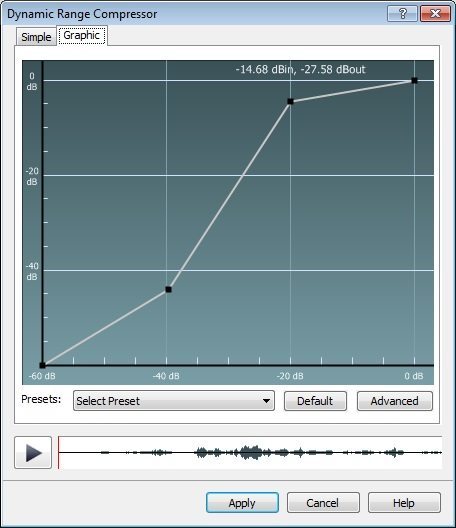Click the -40 dB vertical axis label

click(x=32, y=271)
